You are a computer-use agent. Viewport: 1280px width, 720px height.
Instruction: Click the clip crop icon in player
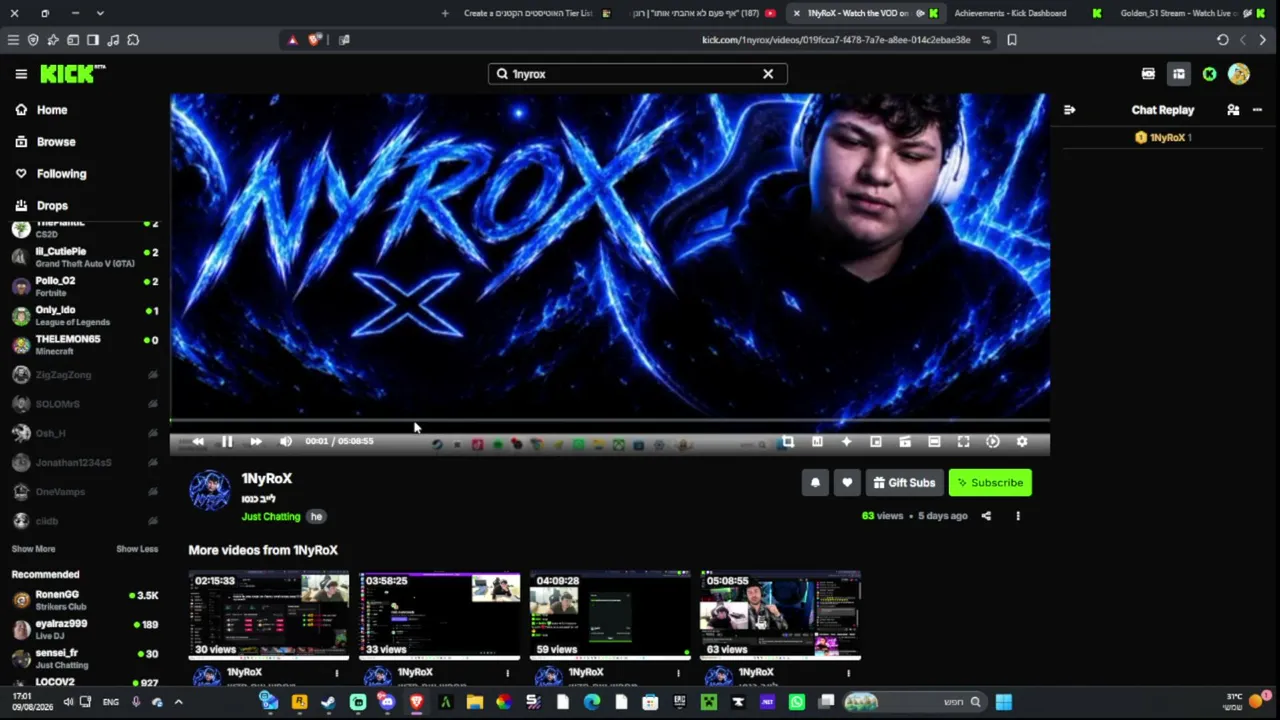(788, 441)
